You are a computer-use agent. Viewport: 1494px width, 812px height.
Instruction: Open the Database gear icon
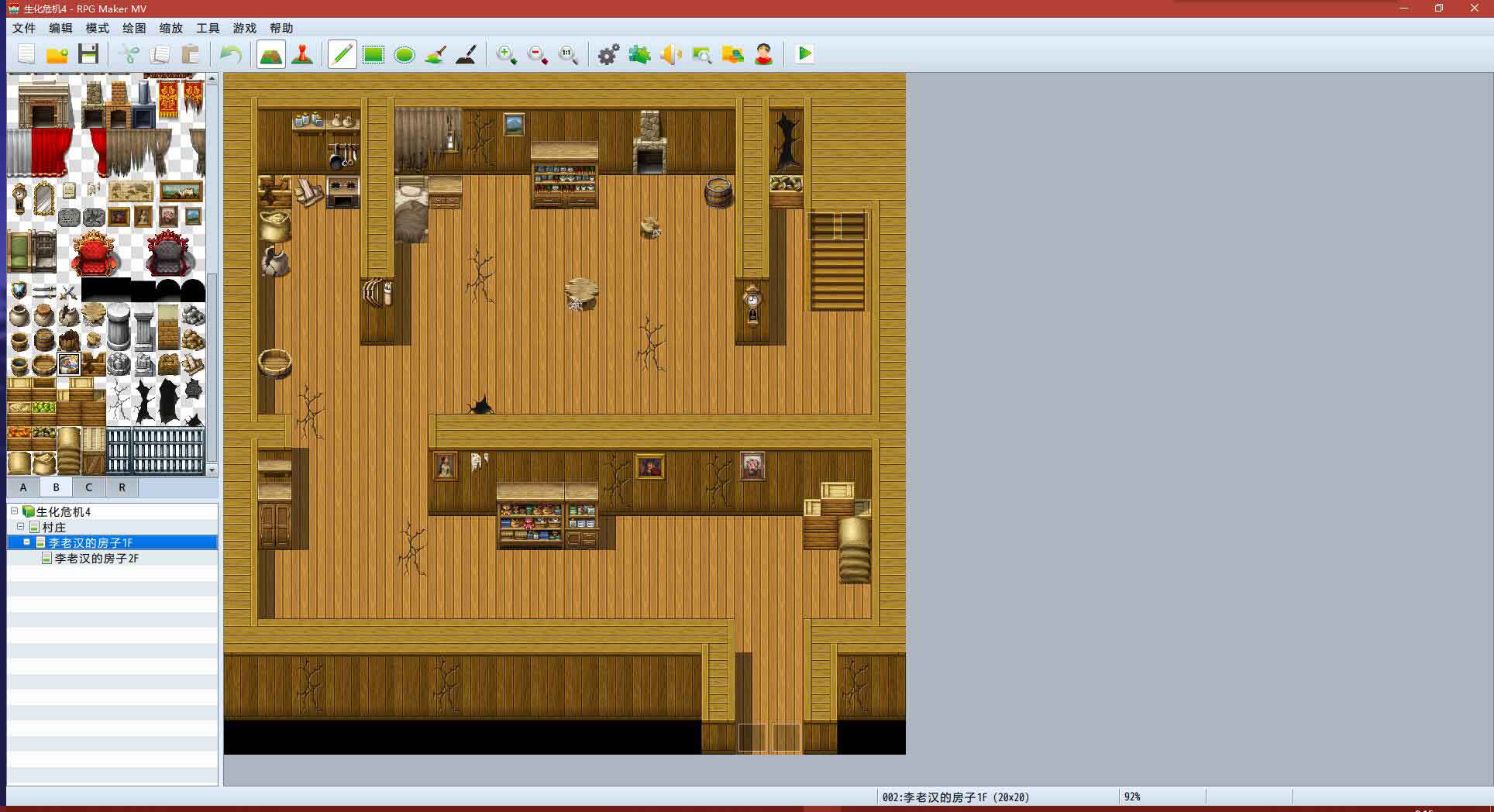pyautogui.click(x=608, y=54)
